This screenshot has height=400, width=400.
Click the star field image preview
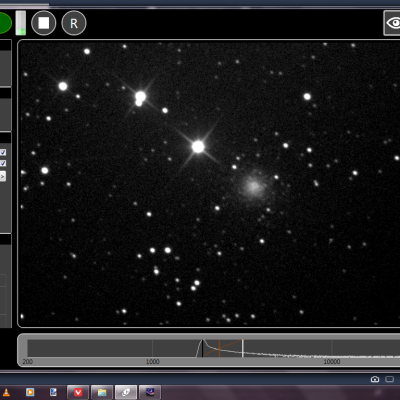pos(209,184)
